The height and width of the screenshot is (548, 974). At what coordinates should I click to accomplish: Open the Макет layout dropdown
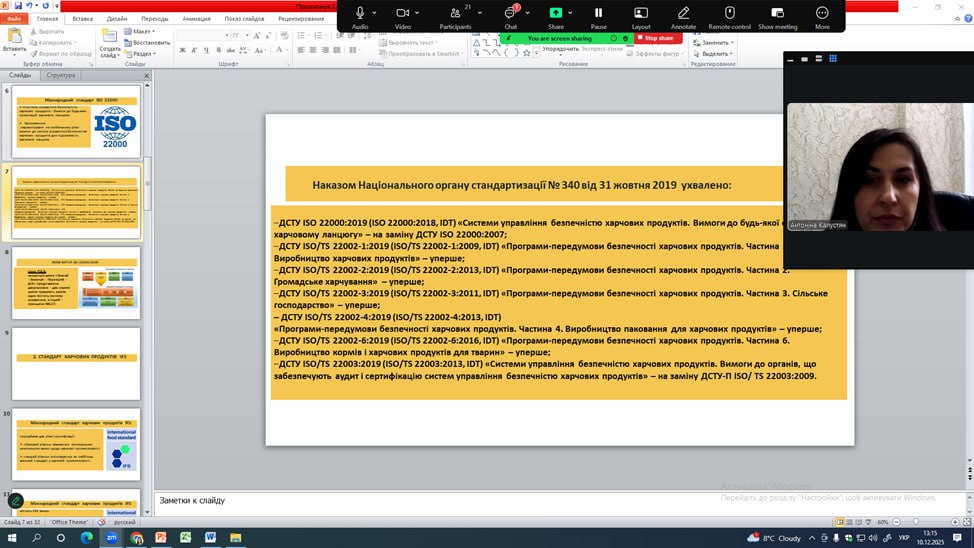pos(143,31)
